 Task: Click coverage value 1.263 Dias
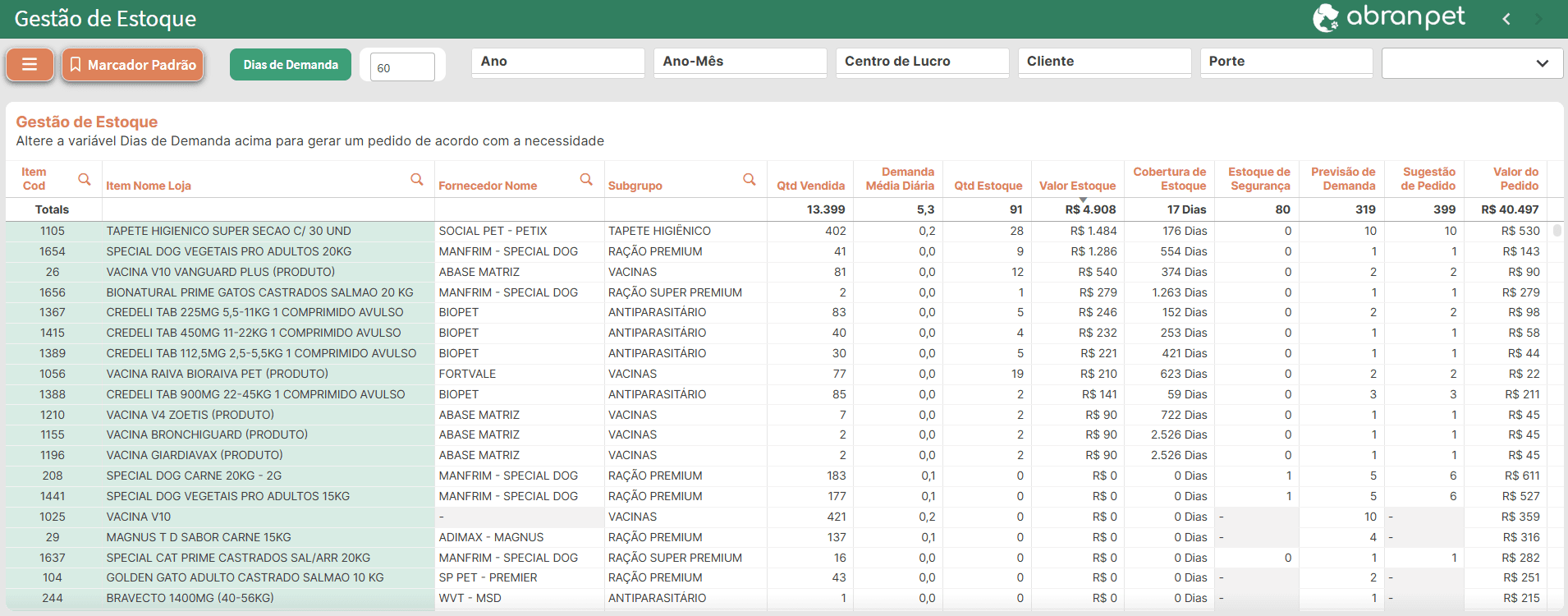(1180, 292)
